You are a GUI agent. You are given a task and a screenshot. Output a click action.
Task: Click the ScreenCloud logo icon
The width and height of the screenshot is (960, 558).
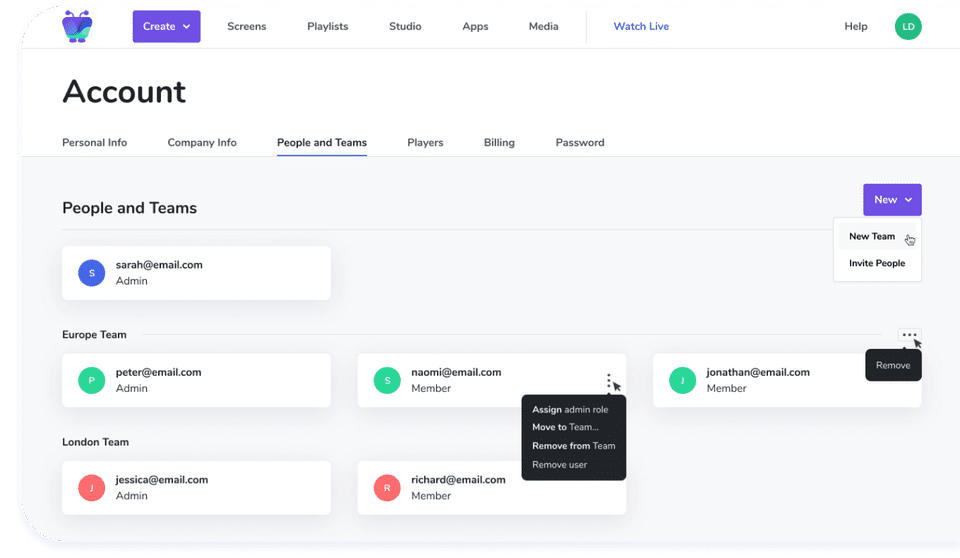(x=77, y=26)
